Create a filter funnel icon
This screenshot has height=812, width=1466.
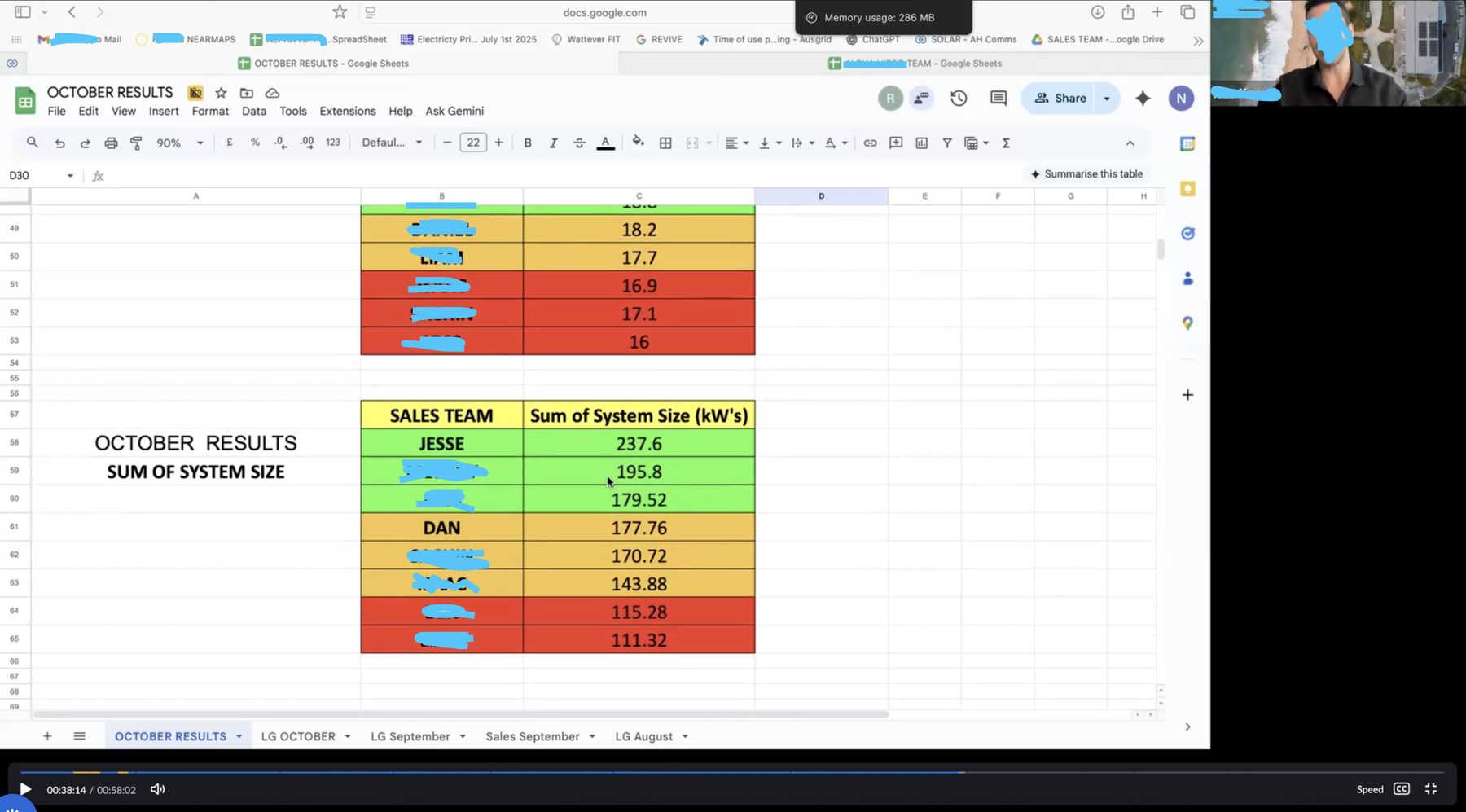[x=947, y=143]
